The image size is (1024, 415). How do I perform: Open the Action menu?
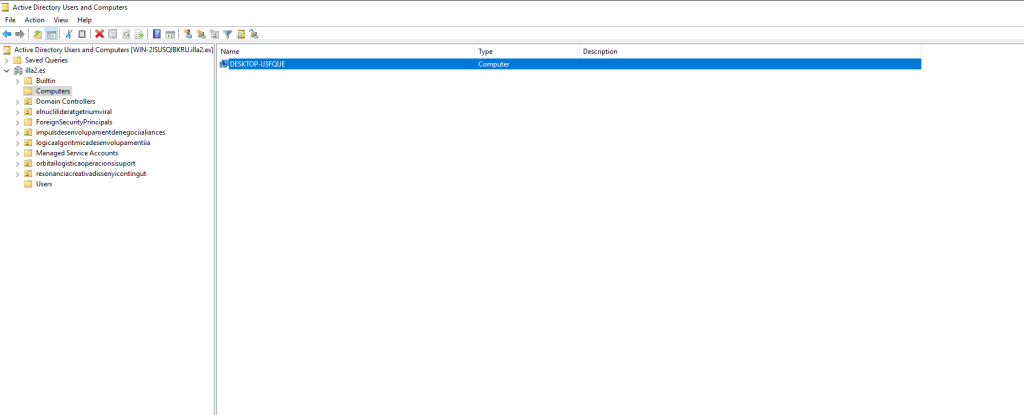35,20
